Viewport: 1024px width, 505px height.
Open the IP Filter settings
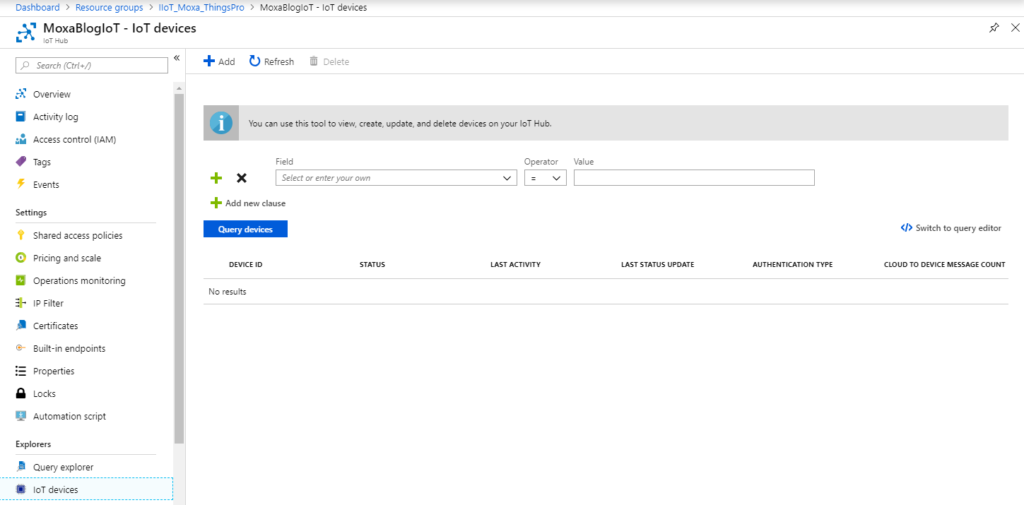click(x=48, y=303)
